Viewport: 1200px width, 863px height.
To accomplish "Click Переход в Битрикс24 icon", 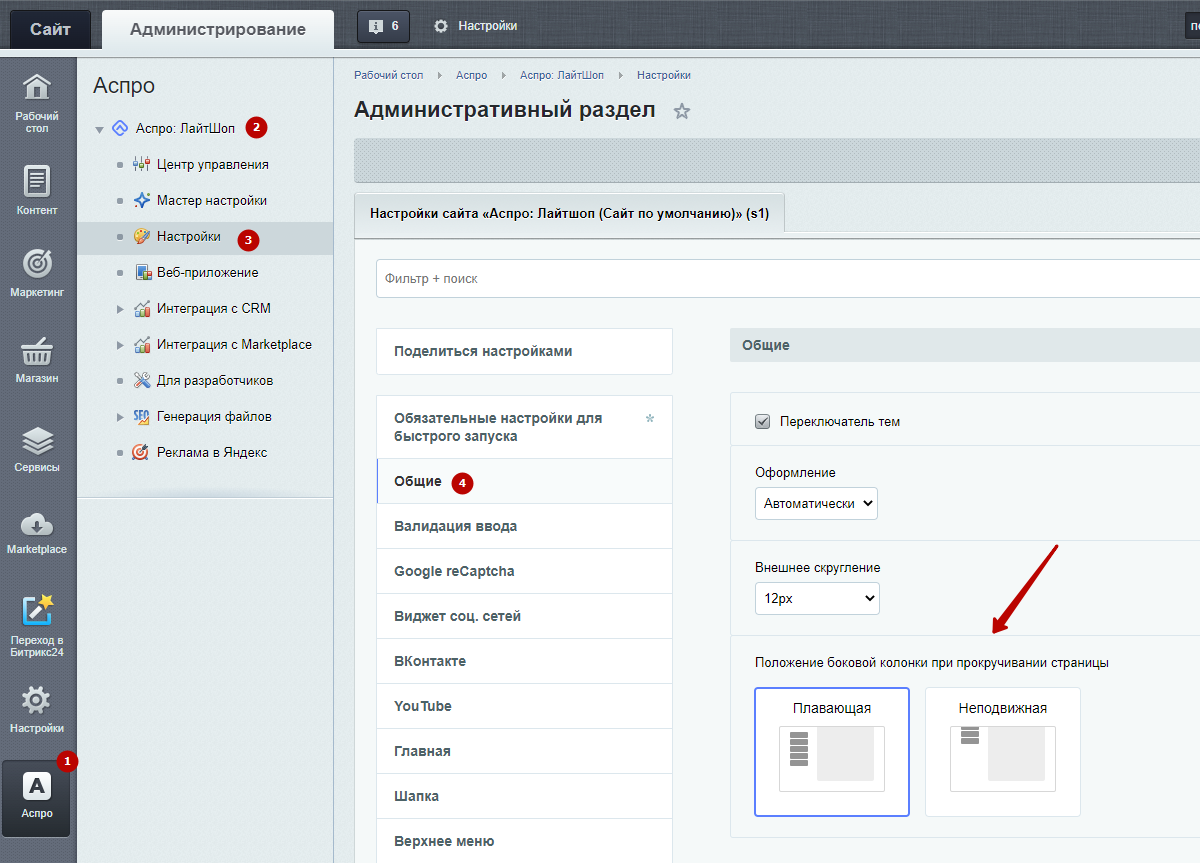I will point(37,610).
